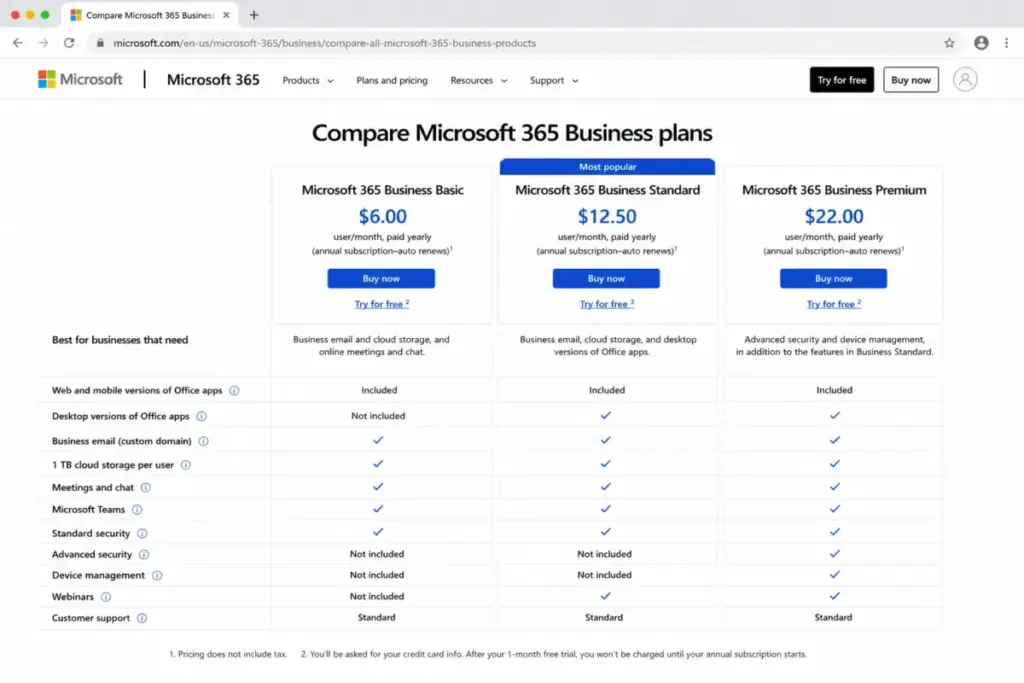Click the black Try for free button
Viewport: 1024px width, 683px height.
841,80
